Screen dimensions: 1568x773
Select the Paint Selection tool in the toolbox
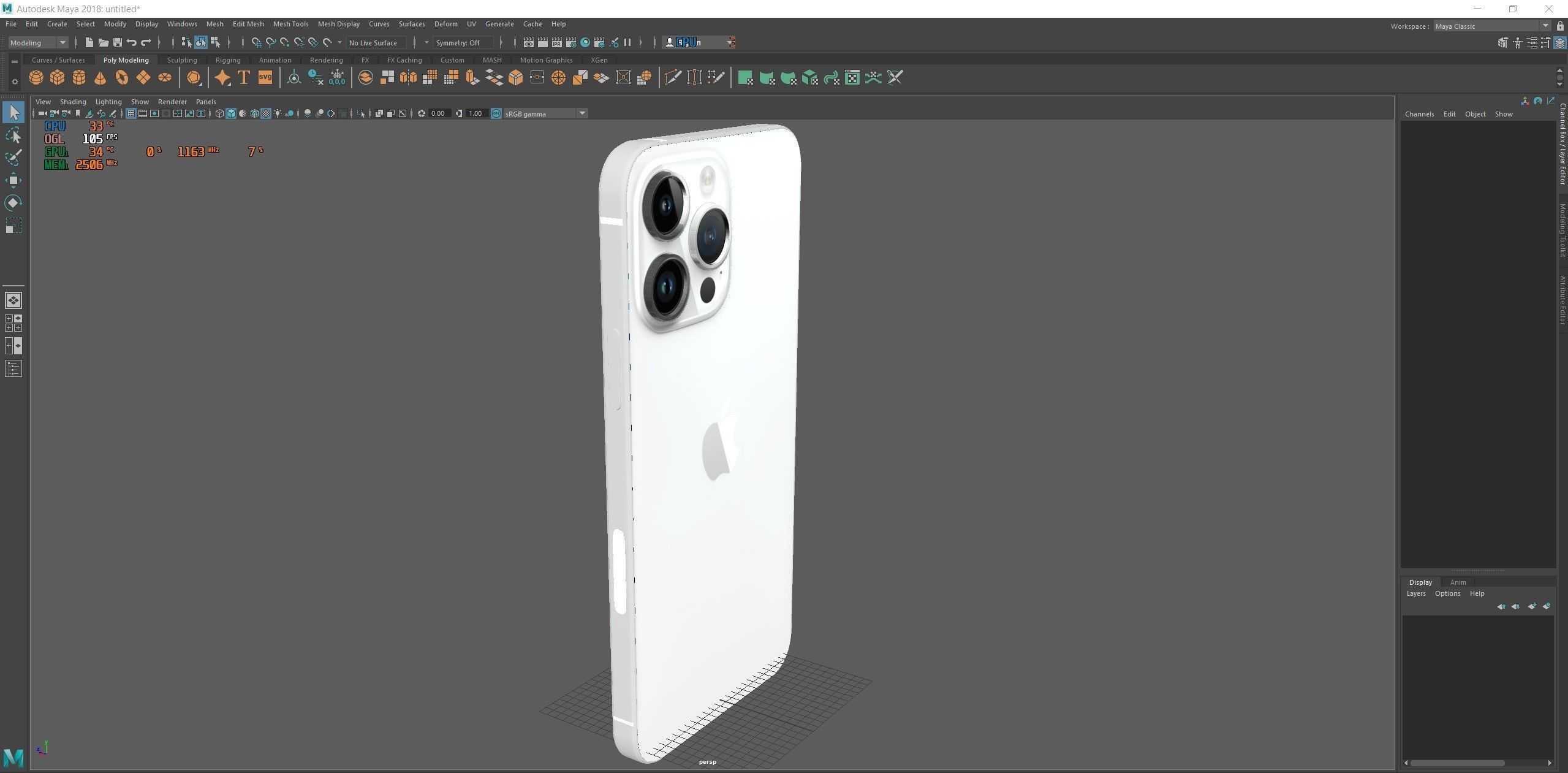click(x=13, y=158)
